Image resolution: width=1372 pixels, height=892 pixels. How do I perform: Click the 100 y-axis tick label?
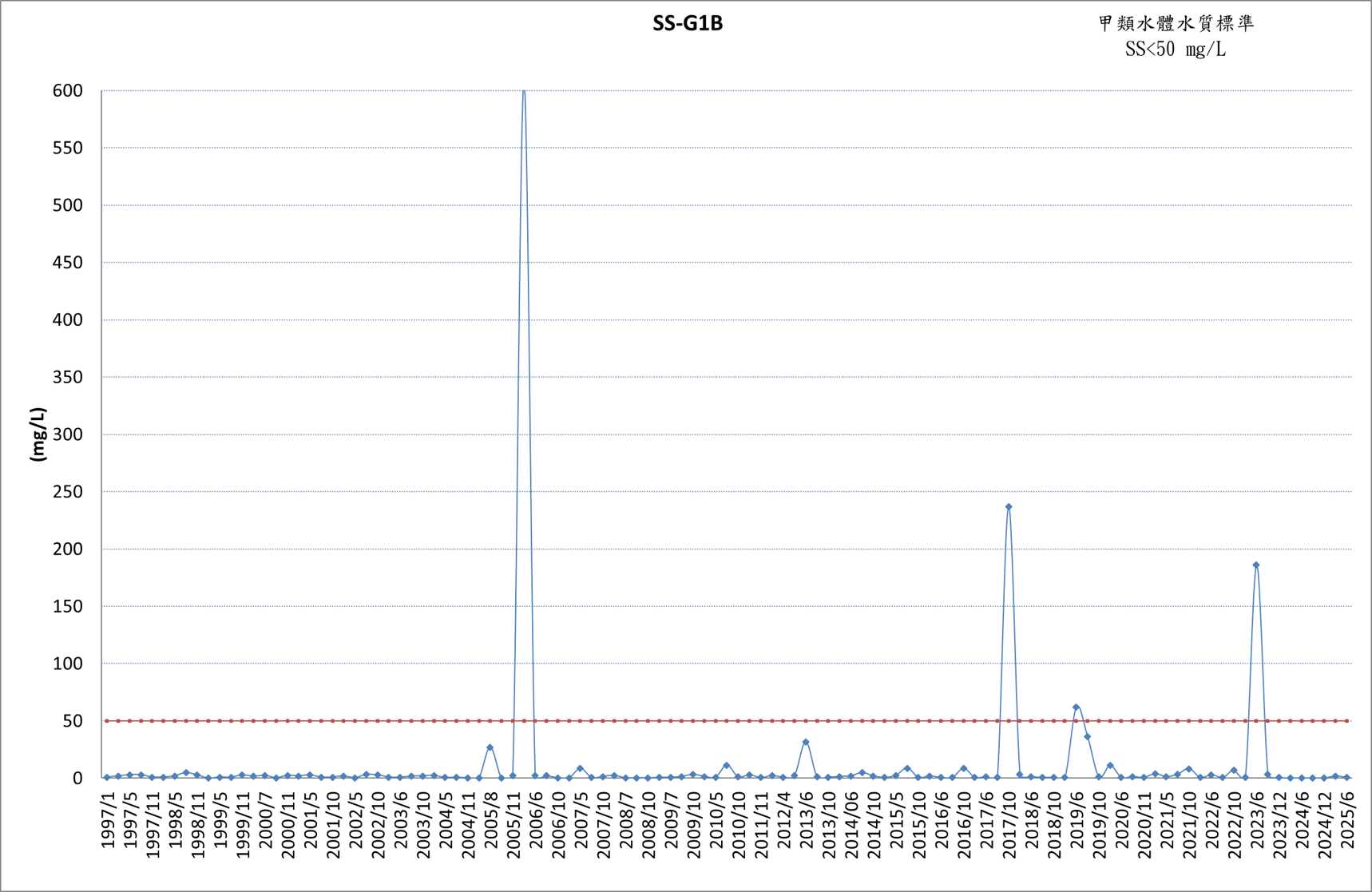coord(68,664)
